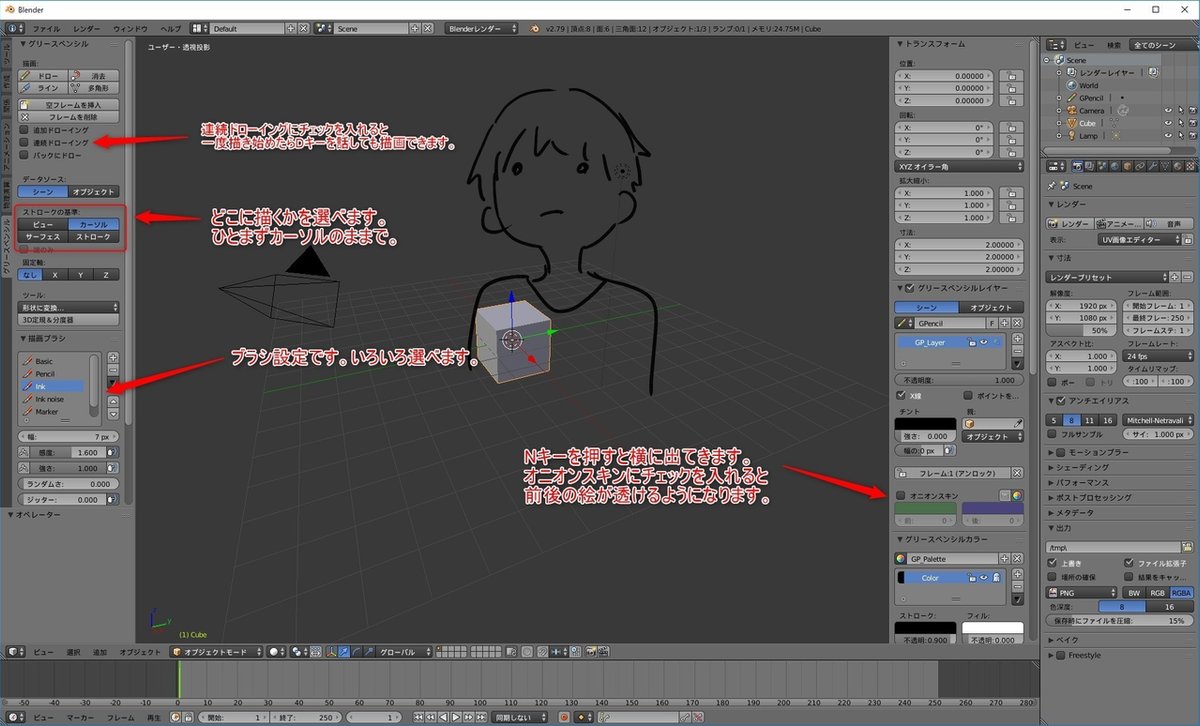Click the timeline play button

[x=455, y=717]
